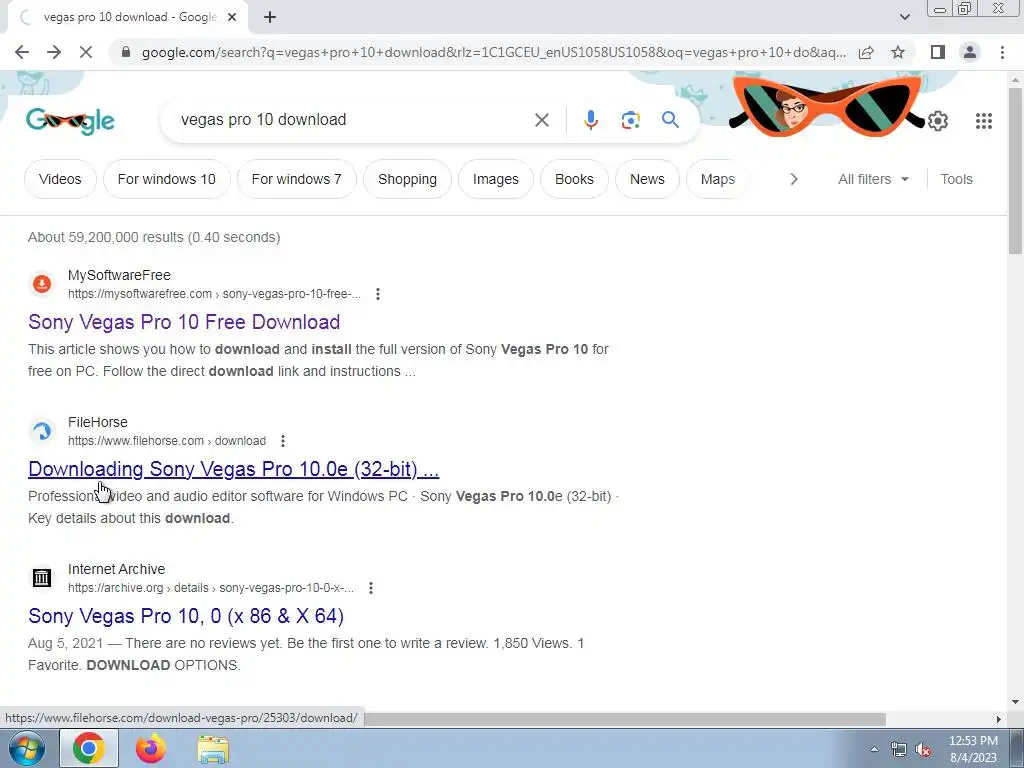Open the network tray icon
Viewport: 1024px width, 768px height.
coord(899,749)
